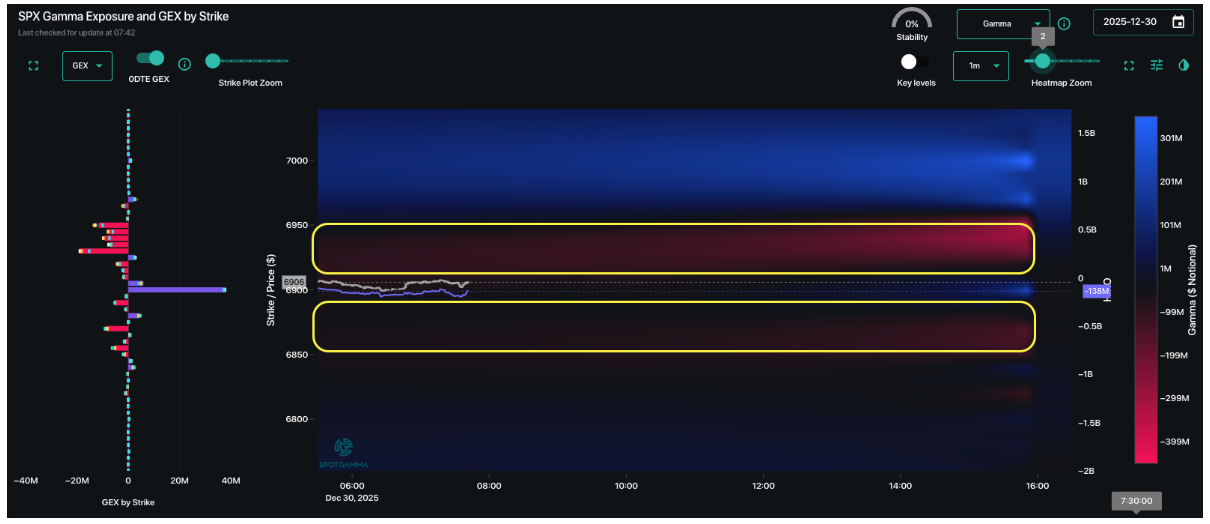Viewport: 1210px width, 524px height.
Task: Click the Strike Plot Zoom slider handle
Action: click(x=212, y=61)
